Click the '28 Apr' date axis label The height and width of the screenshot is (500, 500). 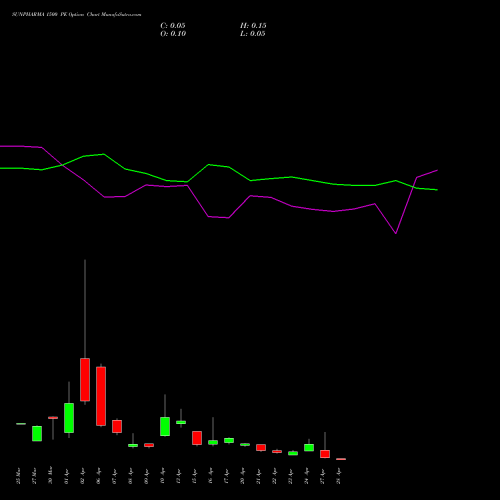(x=338, y=476)
